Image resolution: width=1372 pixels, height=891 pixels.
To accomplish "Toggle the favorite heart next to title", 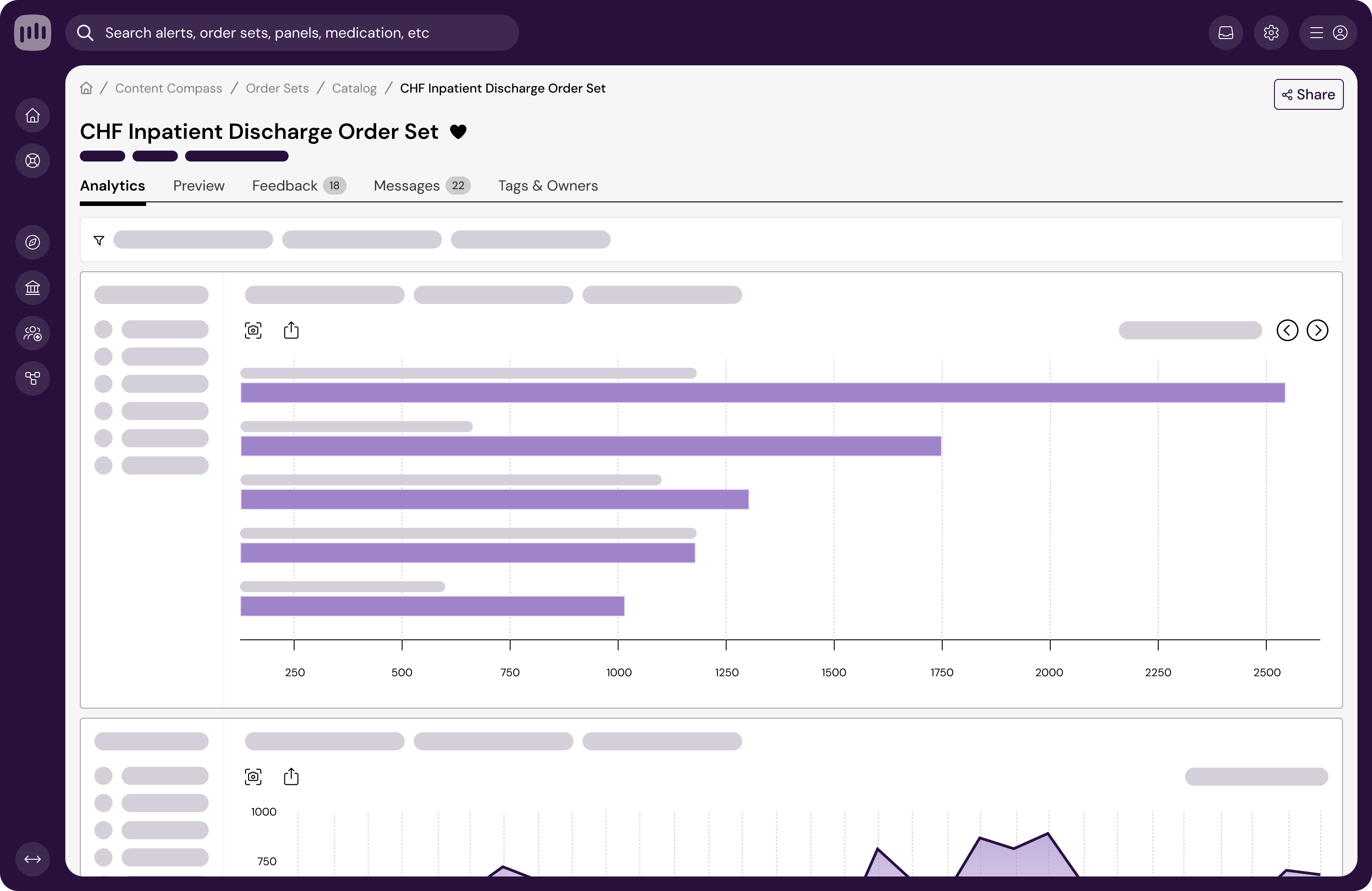I will (x=458, y=132).
